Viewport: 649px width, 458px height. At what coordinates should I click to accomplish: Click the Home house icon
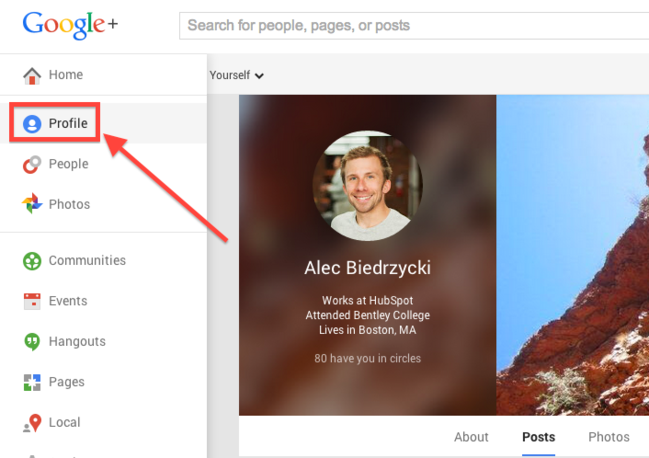(32, 76)
